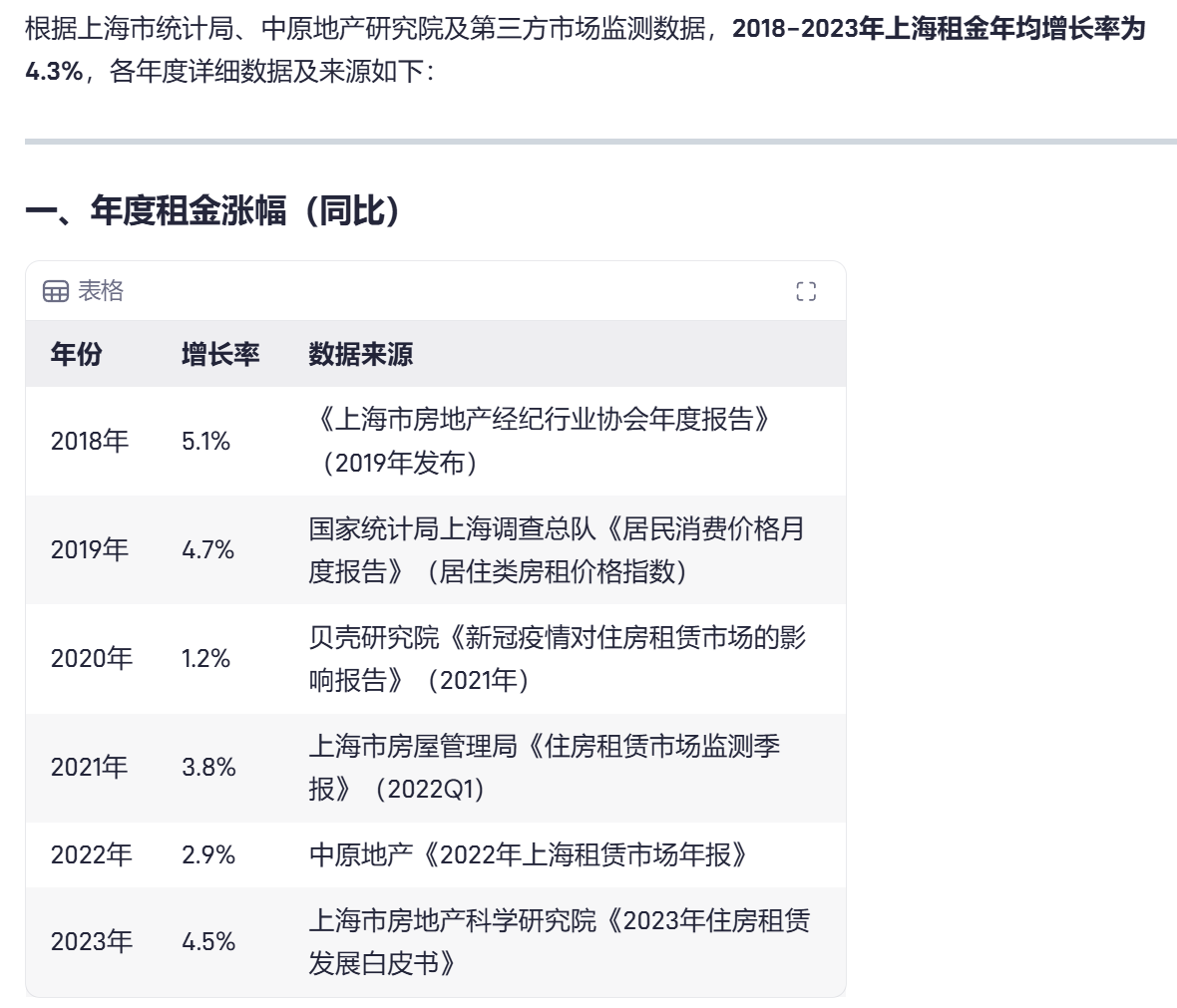Click the 增长率 column header

(x=220, y=354)
